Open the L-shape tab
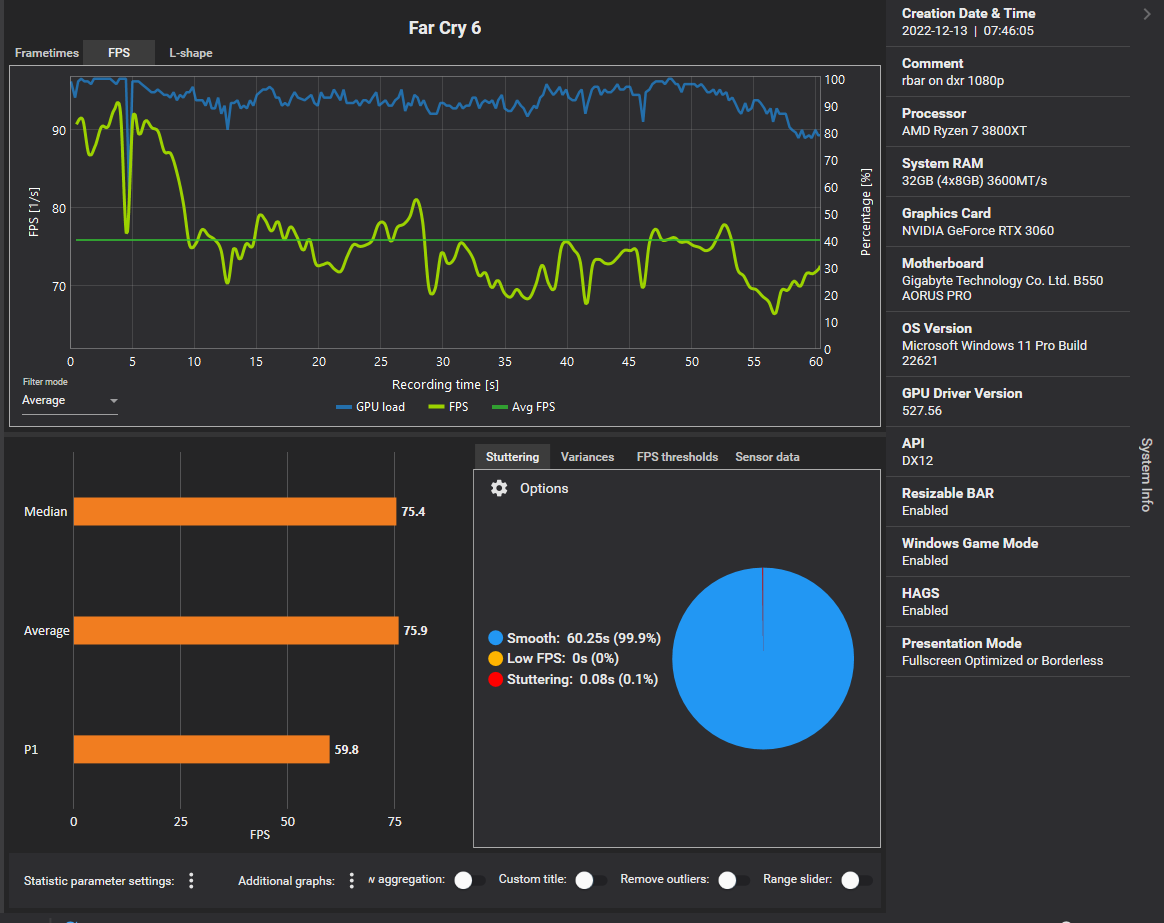 [191, 53]
